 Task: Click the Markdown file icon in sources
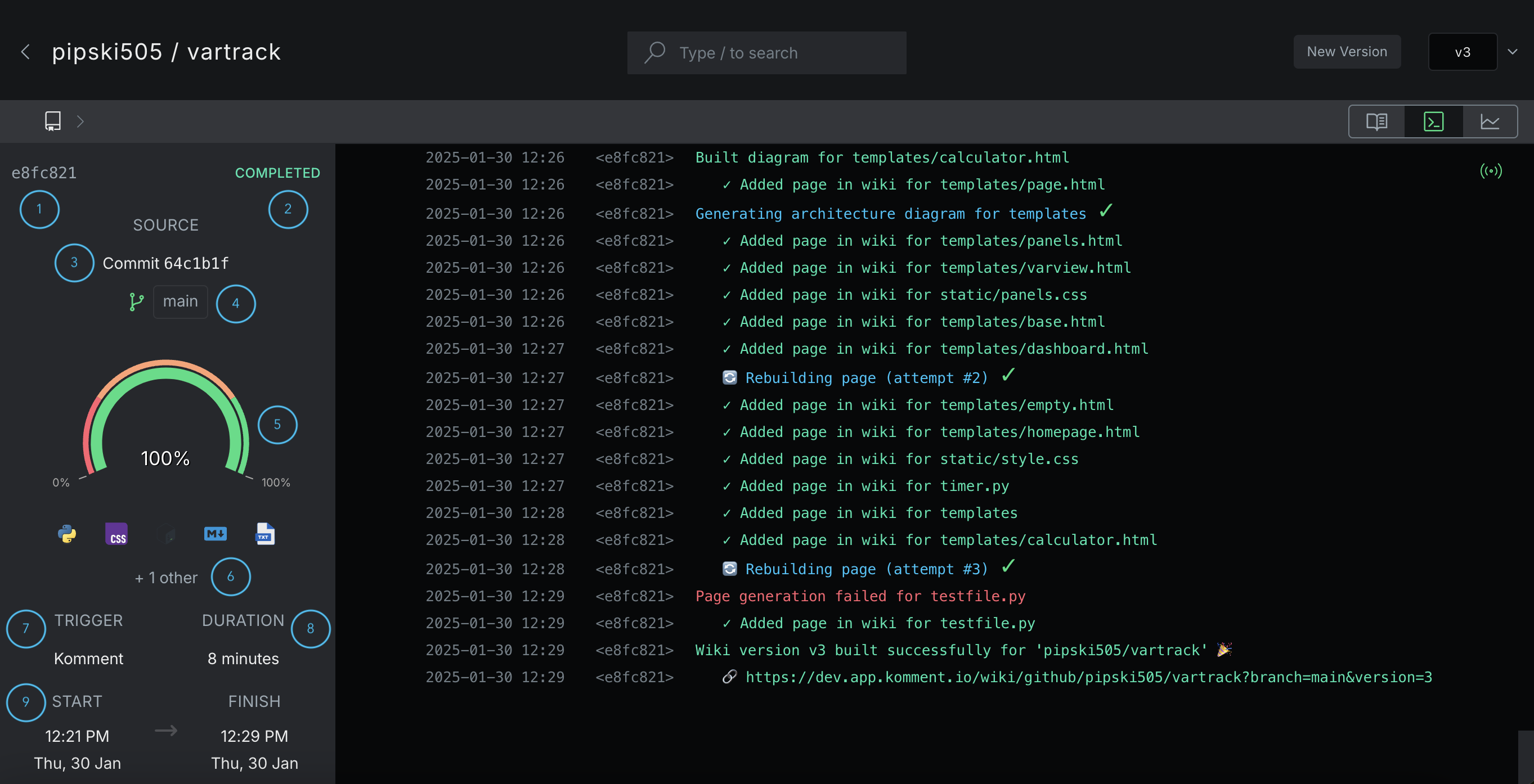pyautogui.click(x=215, y=534)
